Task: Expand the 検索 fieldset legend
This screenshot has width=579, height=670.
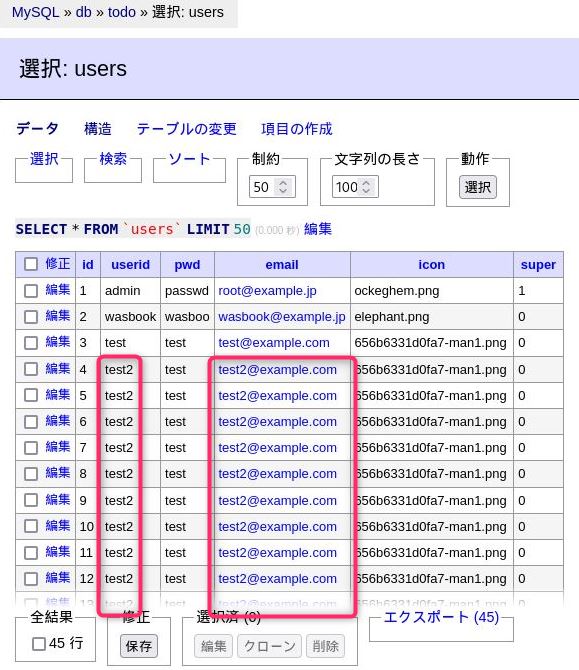Action: coord(113,159)
